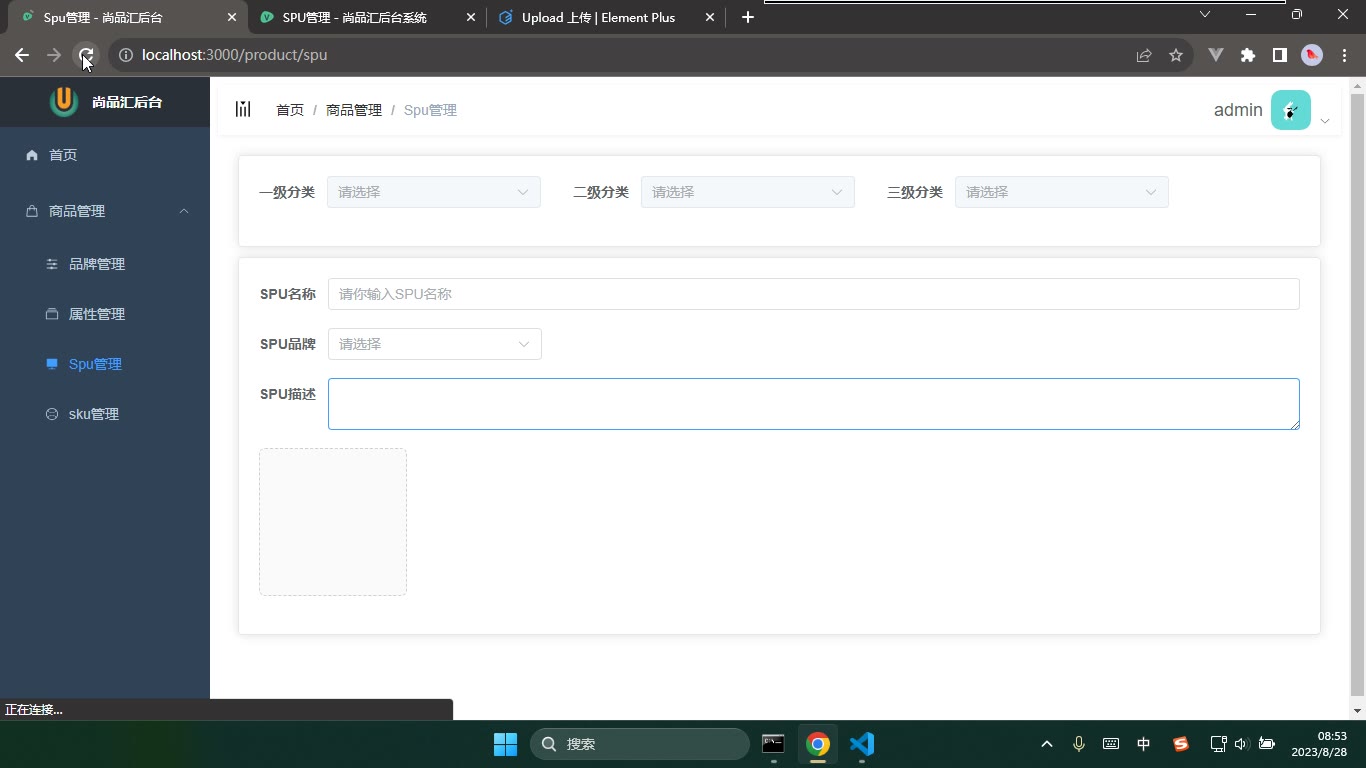Click the browser address bar URL

(x=234, y=55)
